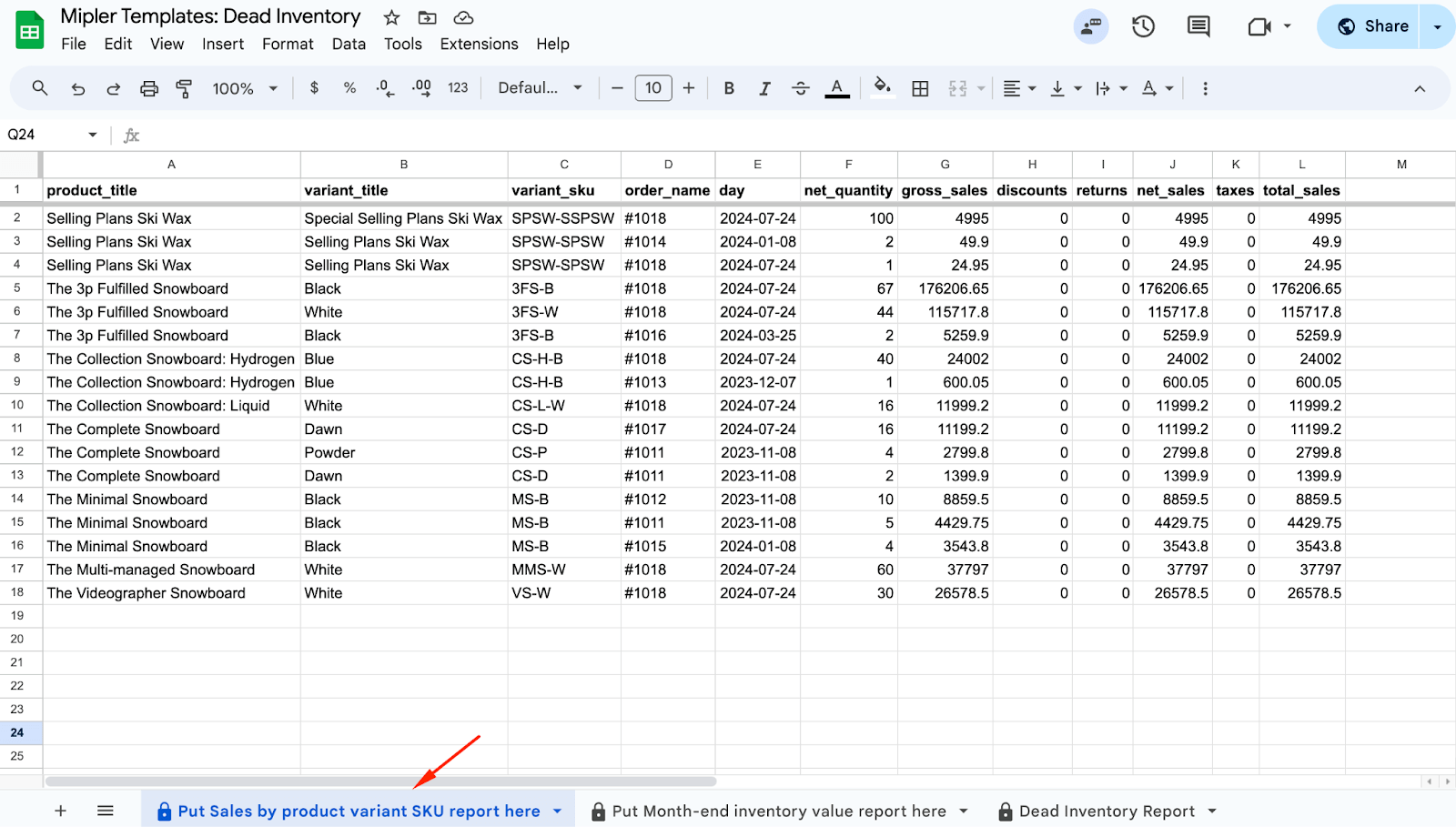Click the format as currency button
Screen dimensions: 1456x827
point(314,88)
